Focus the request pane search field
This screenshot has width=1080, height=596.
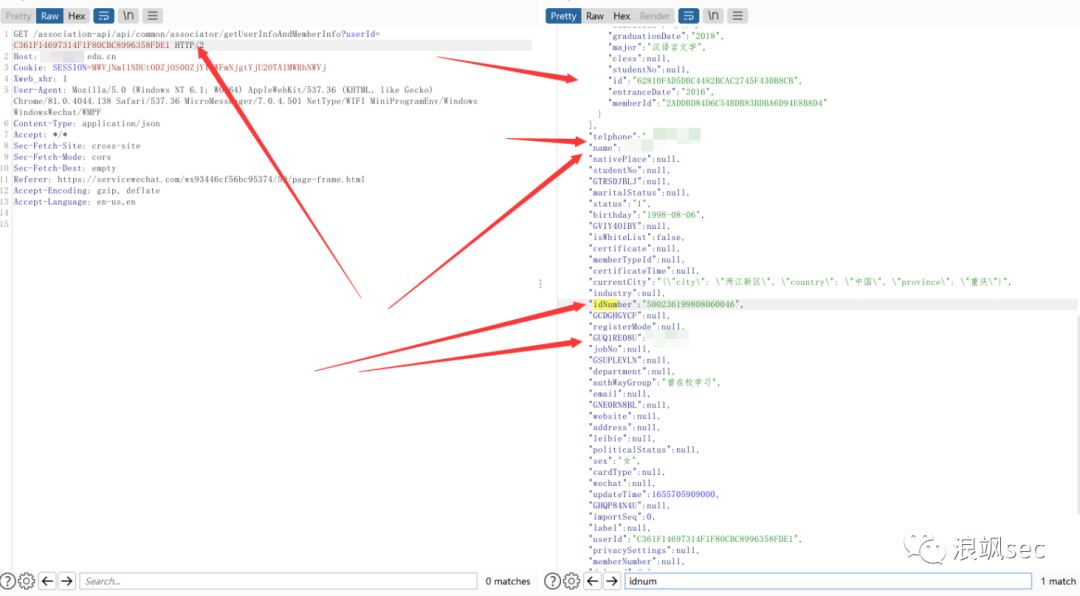(x=278, y=581)
